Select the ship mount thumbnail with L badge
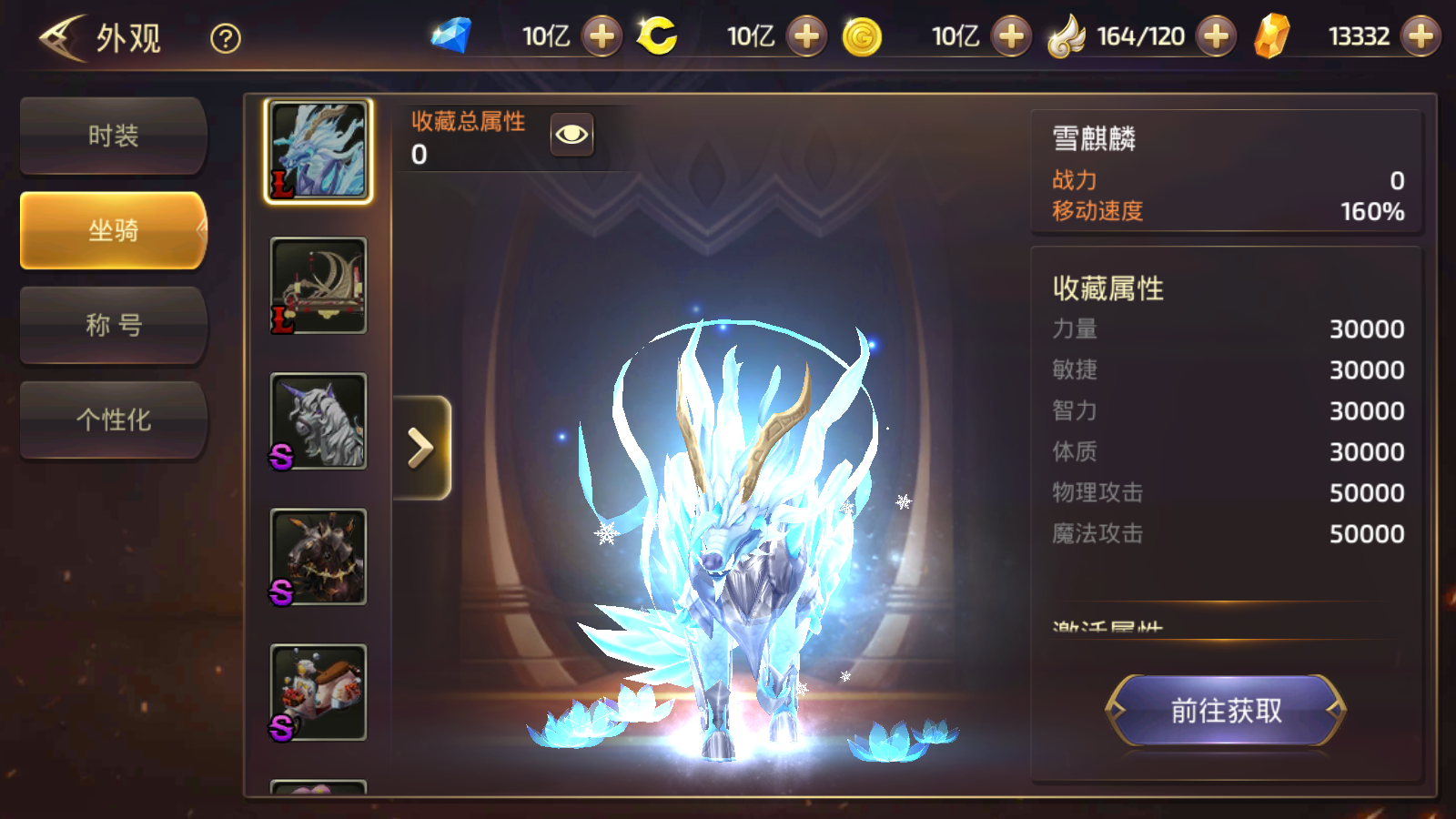 (318, 286)
